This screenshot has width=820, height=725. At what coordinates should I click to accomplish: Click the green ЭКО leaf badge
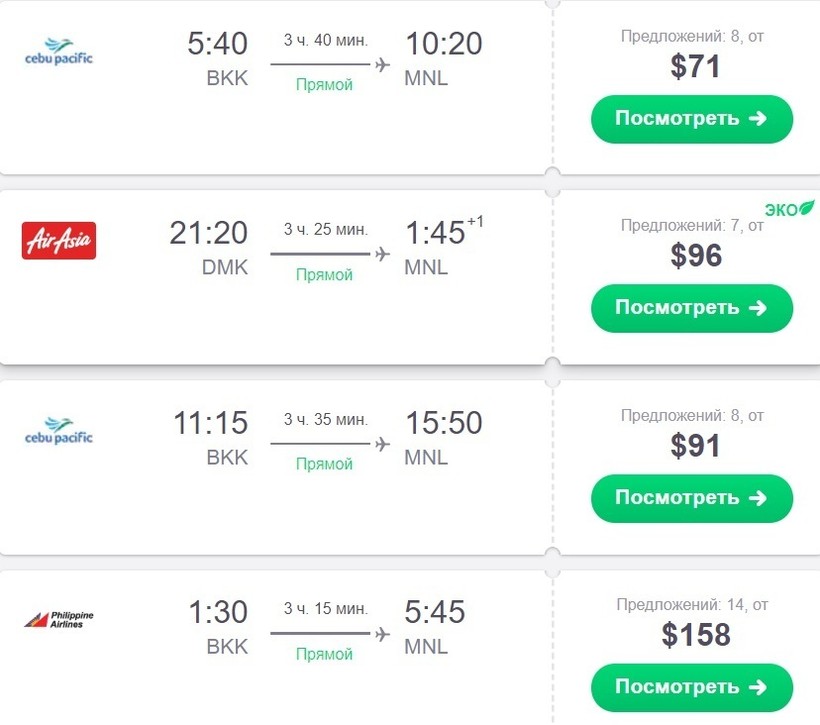(790, 209)
